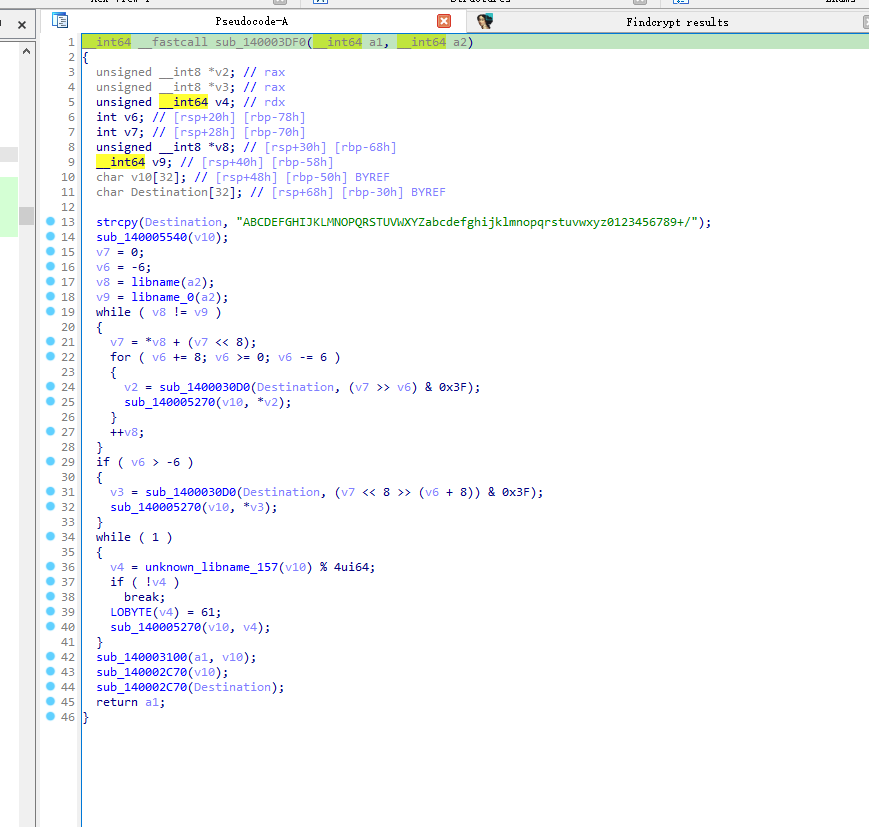Click the Pseudocode-A tab document icon
Image resolution: width=869 pixels, height=827 pixels.
60,21
